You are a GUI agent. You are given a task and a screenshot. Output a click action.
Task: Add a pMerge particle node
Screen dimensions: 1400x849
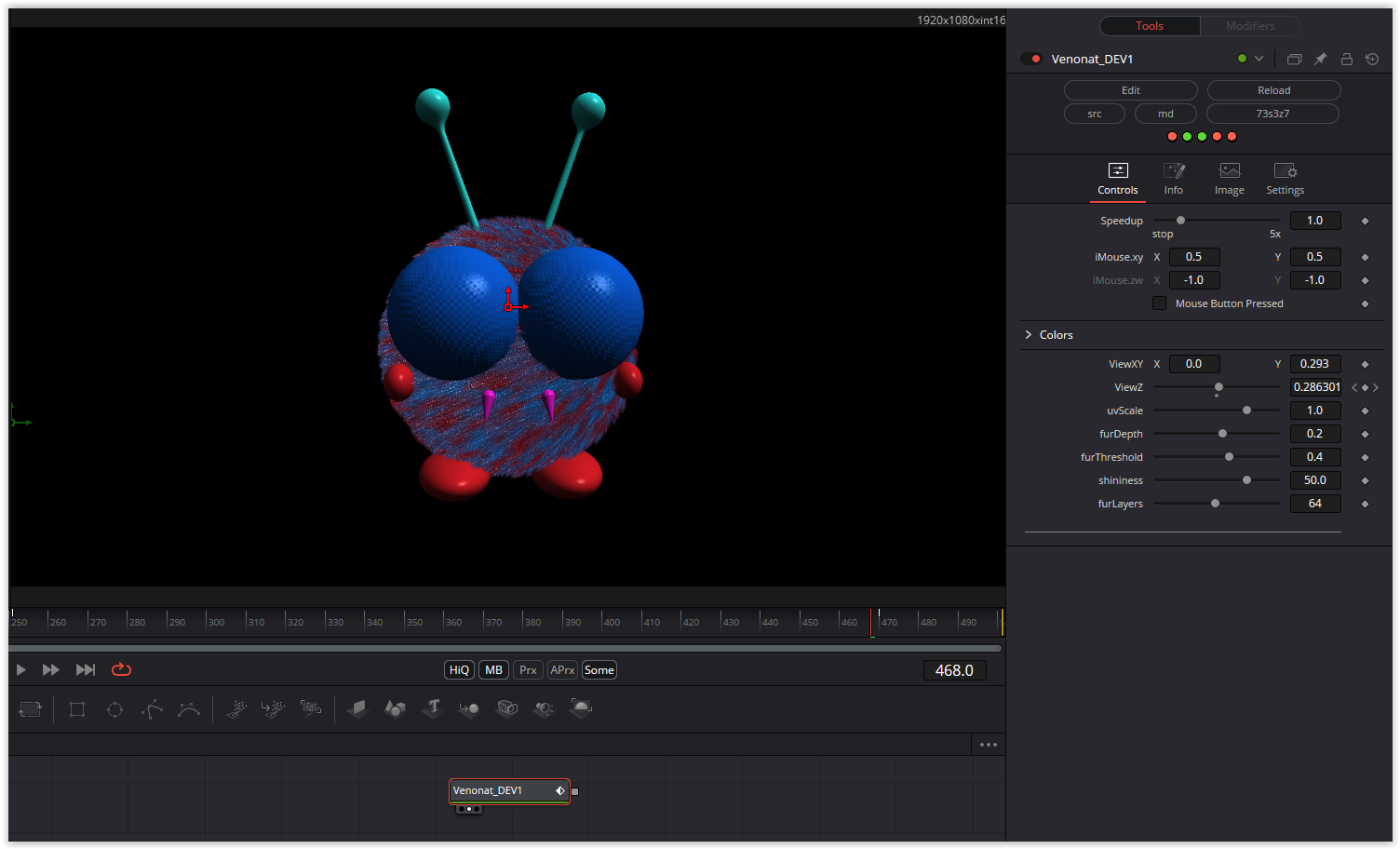pos(273,709)
